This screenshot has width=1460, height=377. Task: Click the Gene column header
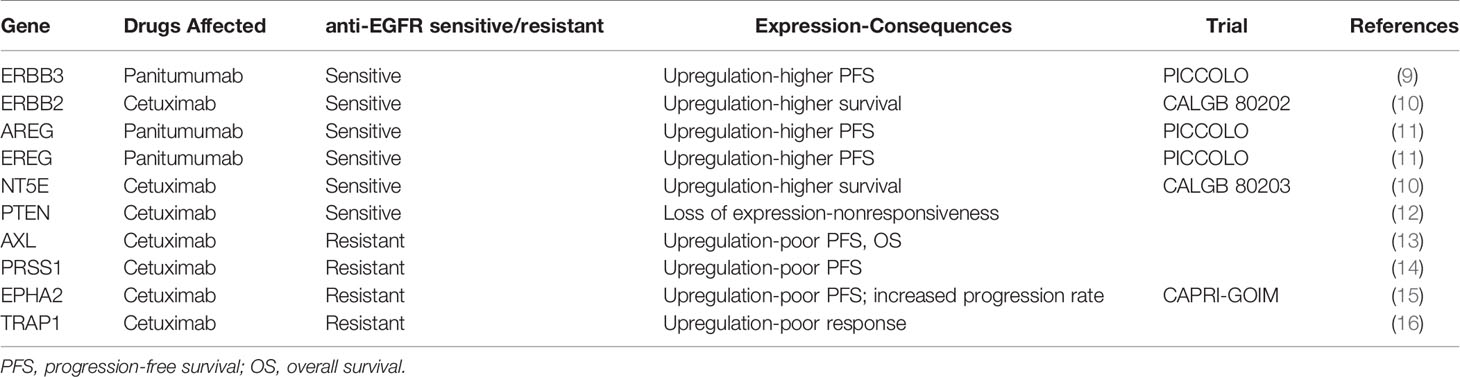[x=22, y=28]
